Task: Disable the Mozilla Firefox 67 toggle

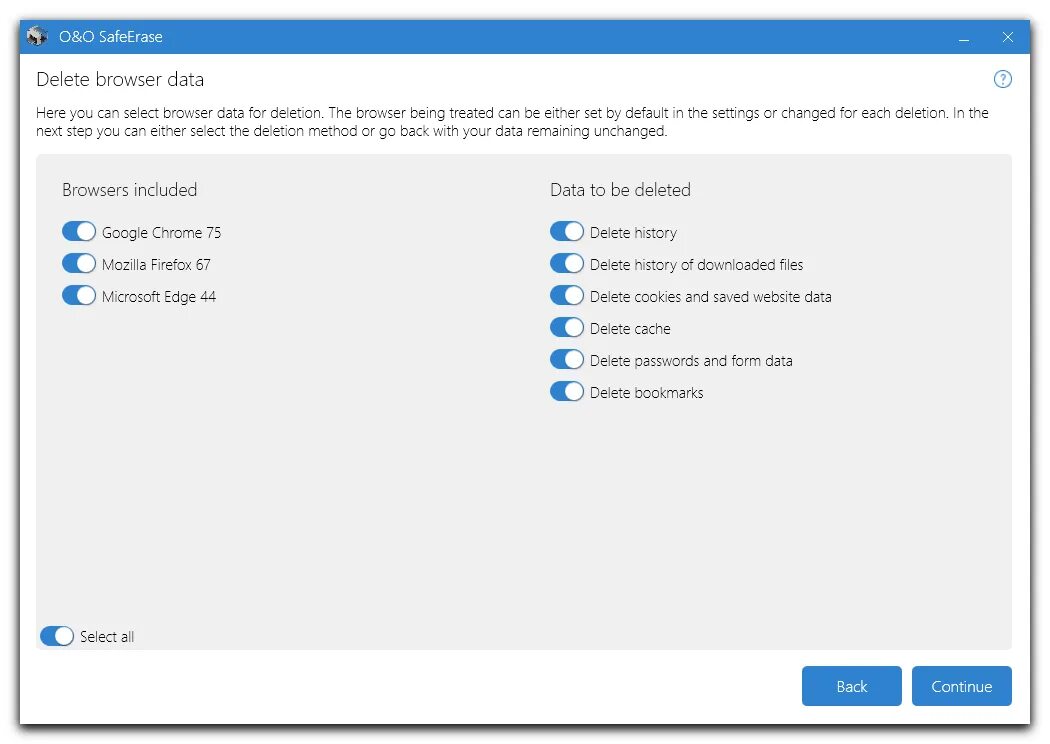Action: (79, 264)
